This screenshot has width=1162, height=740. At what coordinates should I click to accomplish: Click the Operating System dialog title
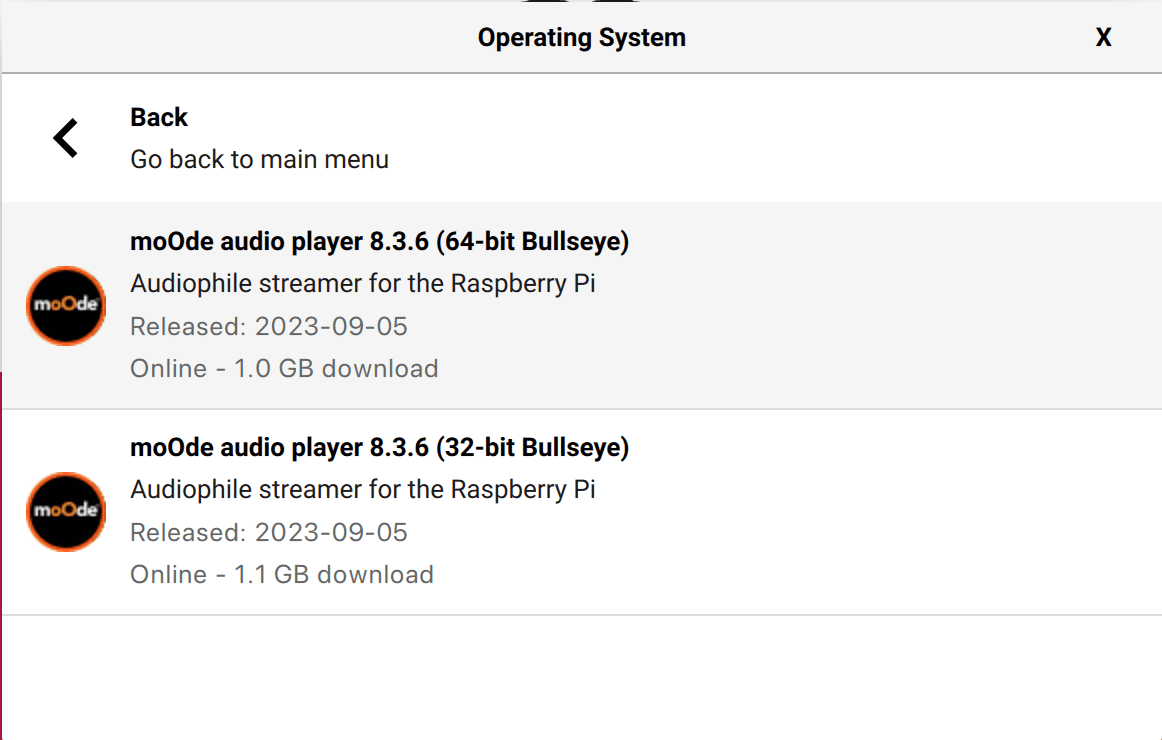[x=582, y=37]
